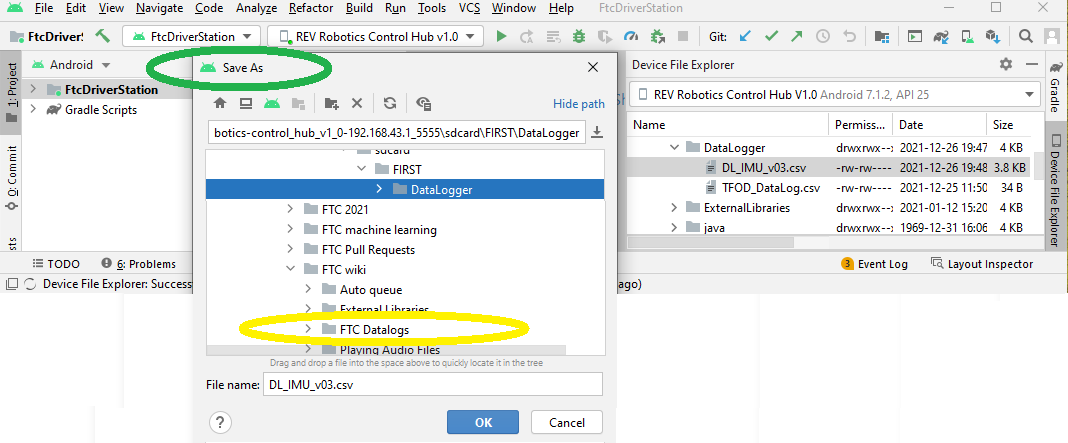Click the help question mark button
Viewport: 1068px width, 443px height.
[x=221, y=422]
